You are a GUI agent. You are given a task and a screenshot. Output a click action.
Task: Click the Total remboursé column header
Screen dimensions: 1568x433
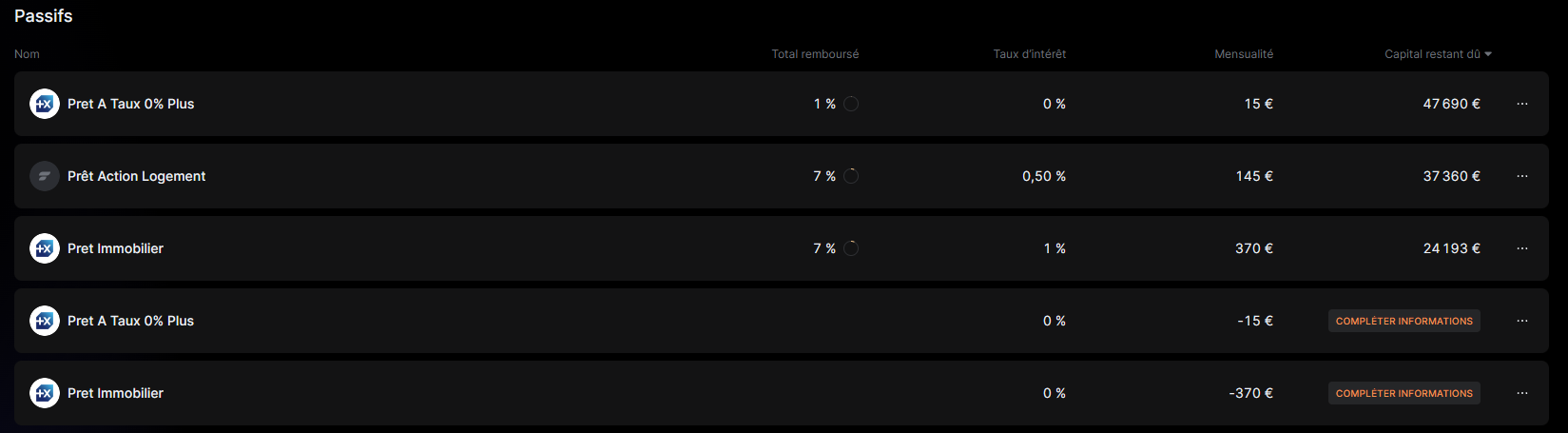point(815,54)
